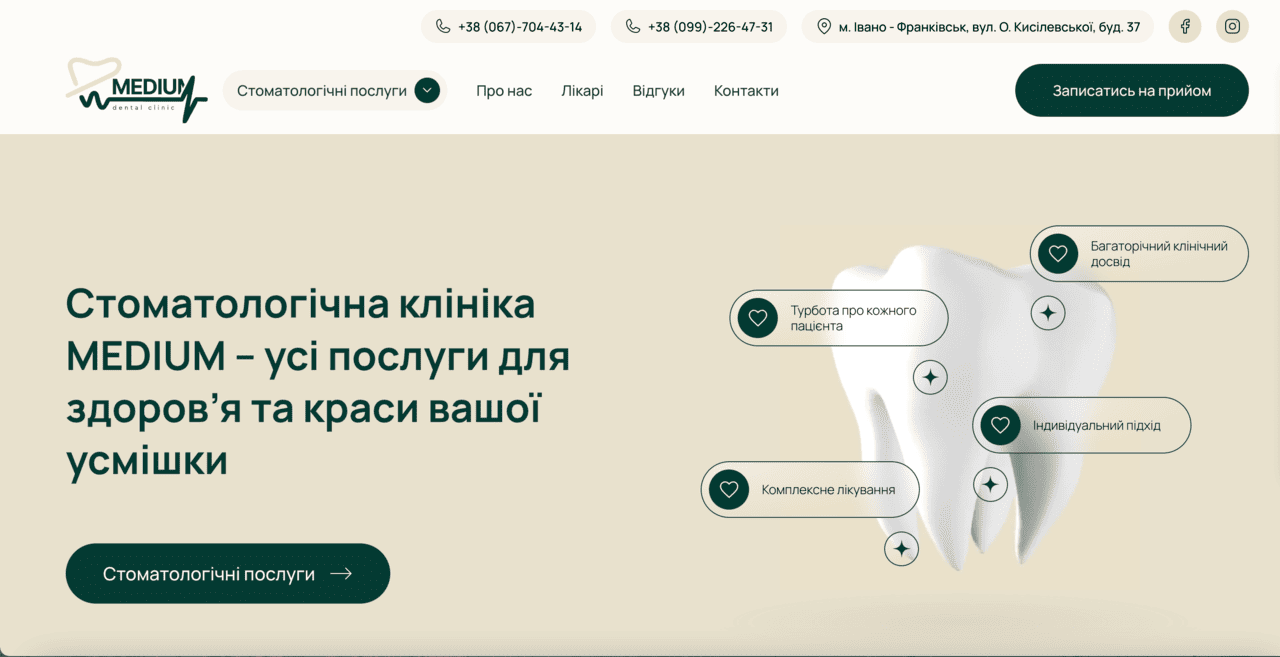Open the Facebook page icon

(x=1185, y=26)
